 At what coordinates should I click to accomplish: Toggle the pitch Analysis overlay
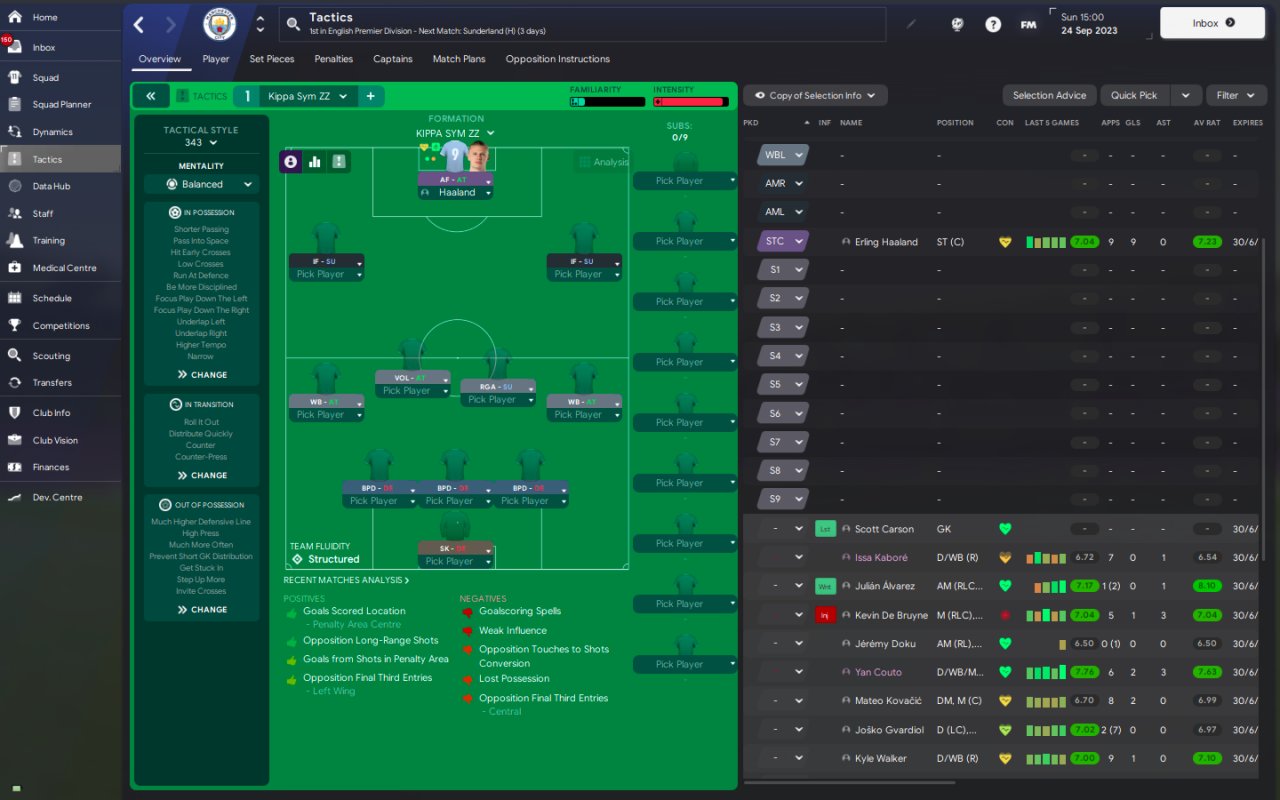tap(603, 162)
